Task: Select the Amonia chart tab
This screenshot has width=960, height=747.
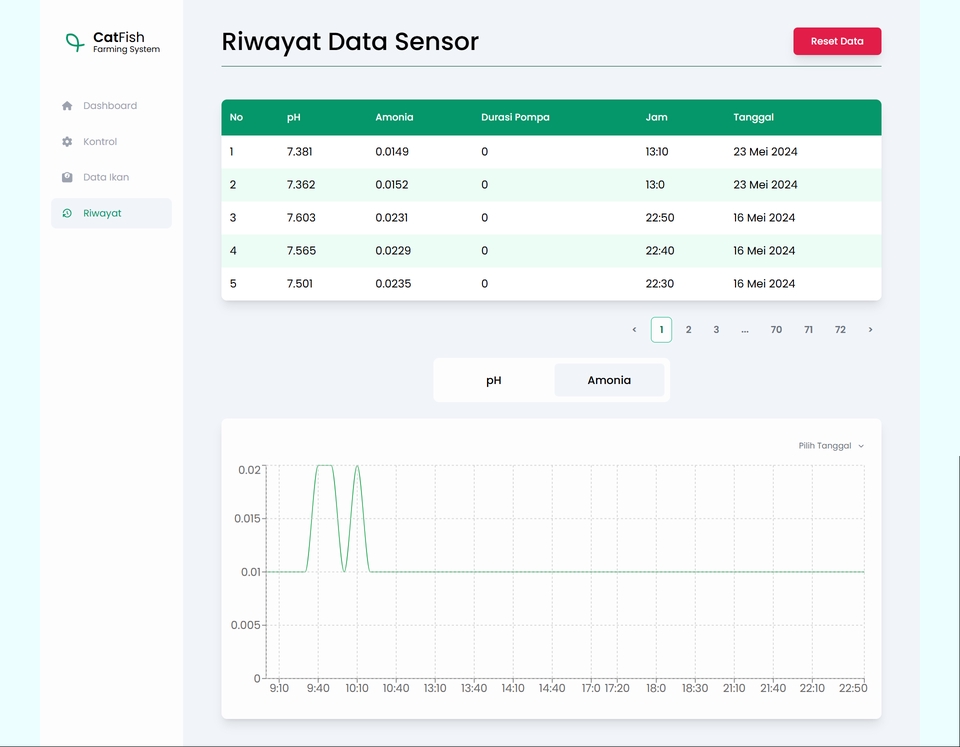Action: pyautogui.click(x=609, y=380)
